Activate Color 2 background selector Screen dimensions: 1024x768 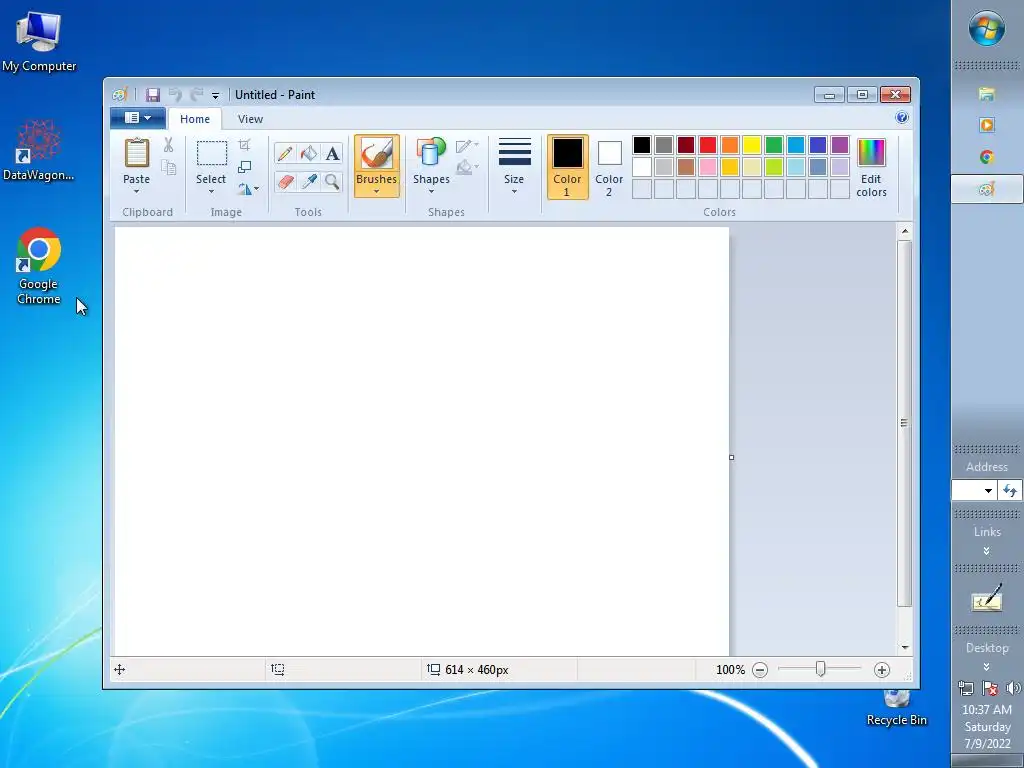pos(609,167)
